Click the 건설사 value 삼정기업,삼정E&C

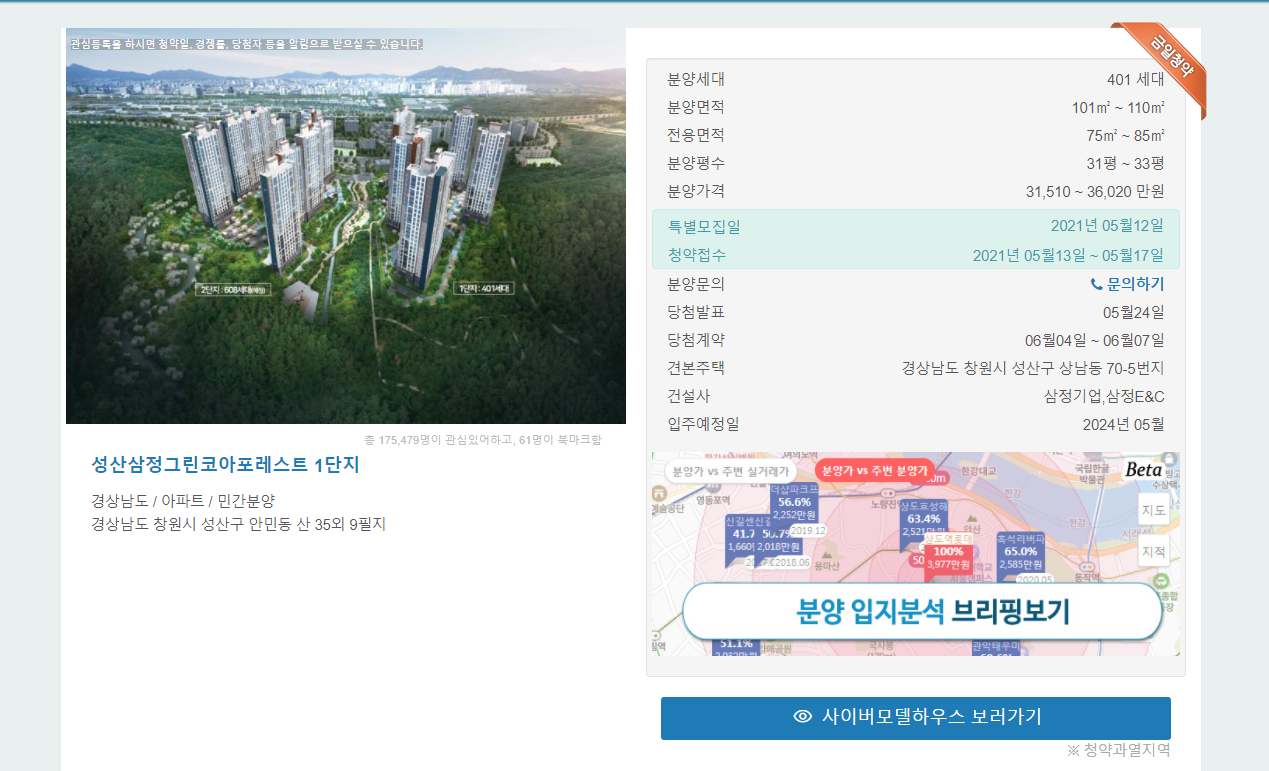[1104, 396]
